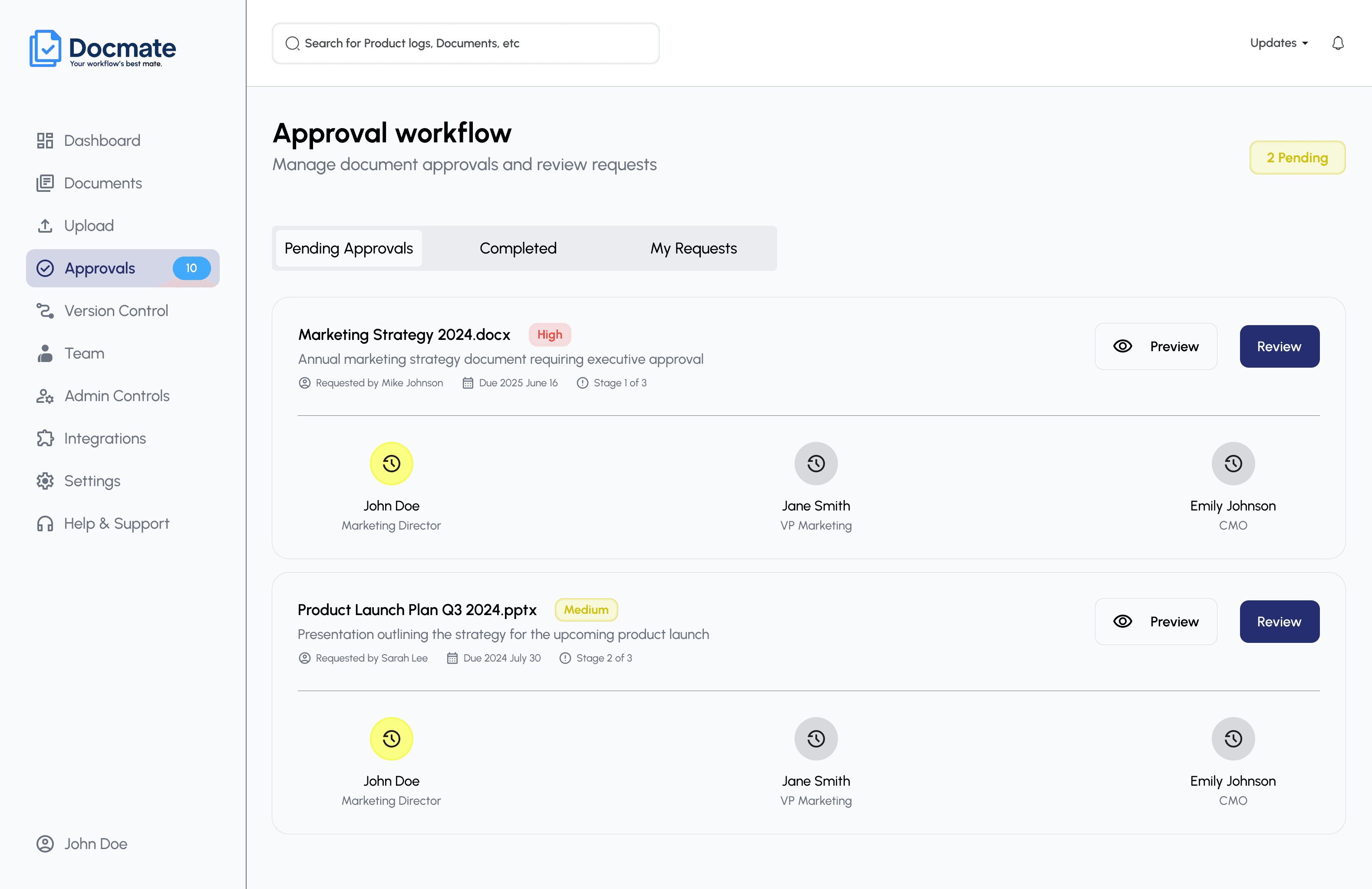Switch to the My Requests tab

693,248
